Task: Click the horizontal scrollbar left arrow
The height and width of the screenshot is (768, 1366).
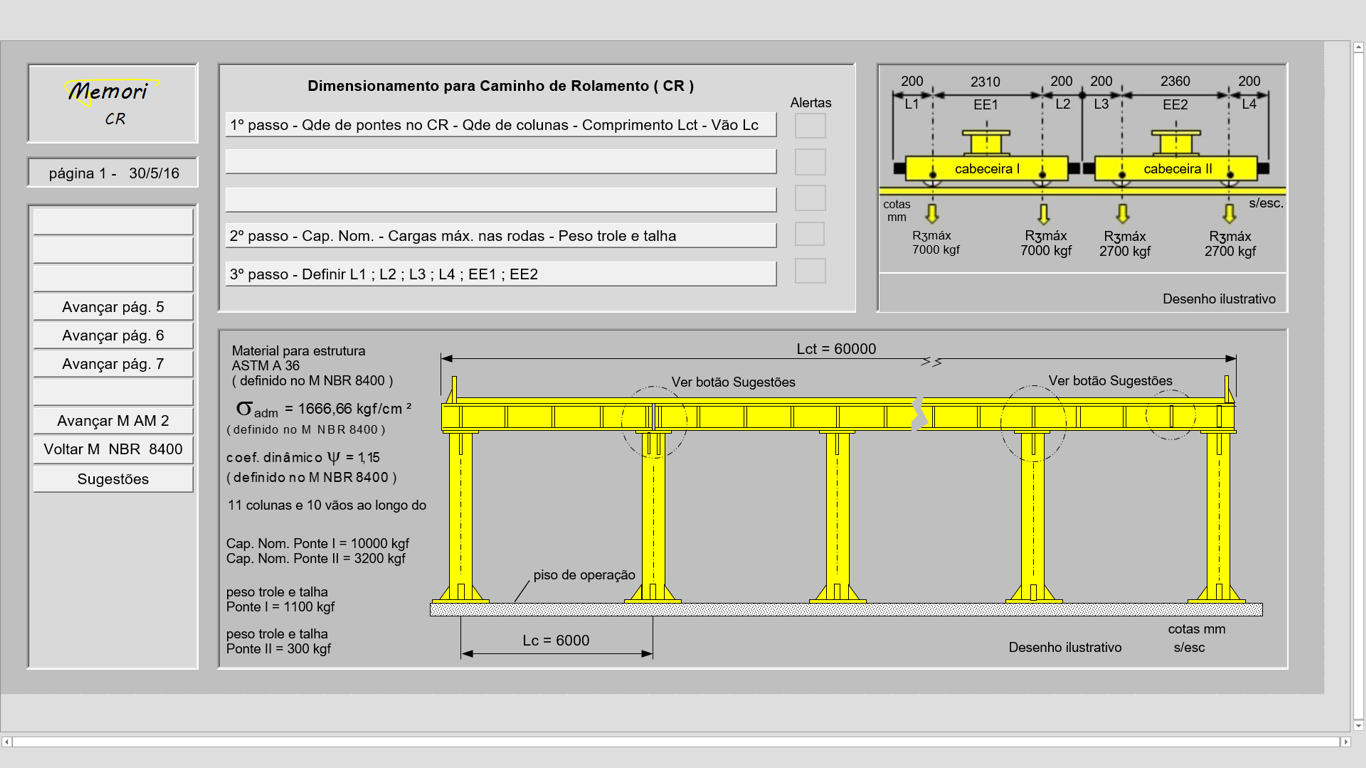Action: tap(7, 742)
